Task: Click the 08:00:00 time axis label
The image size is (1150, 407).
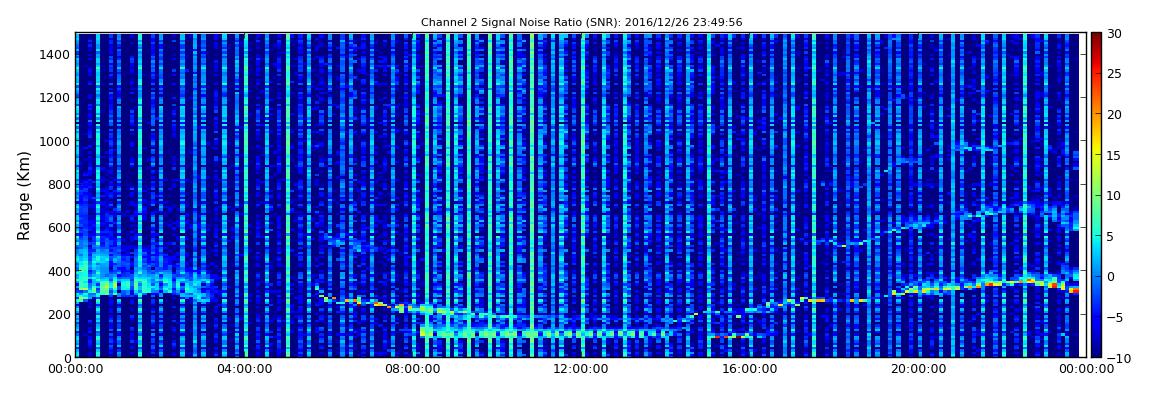Action: [411, 370]
